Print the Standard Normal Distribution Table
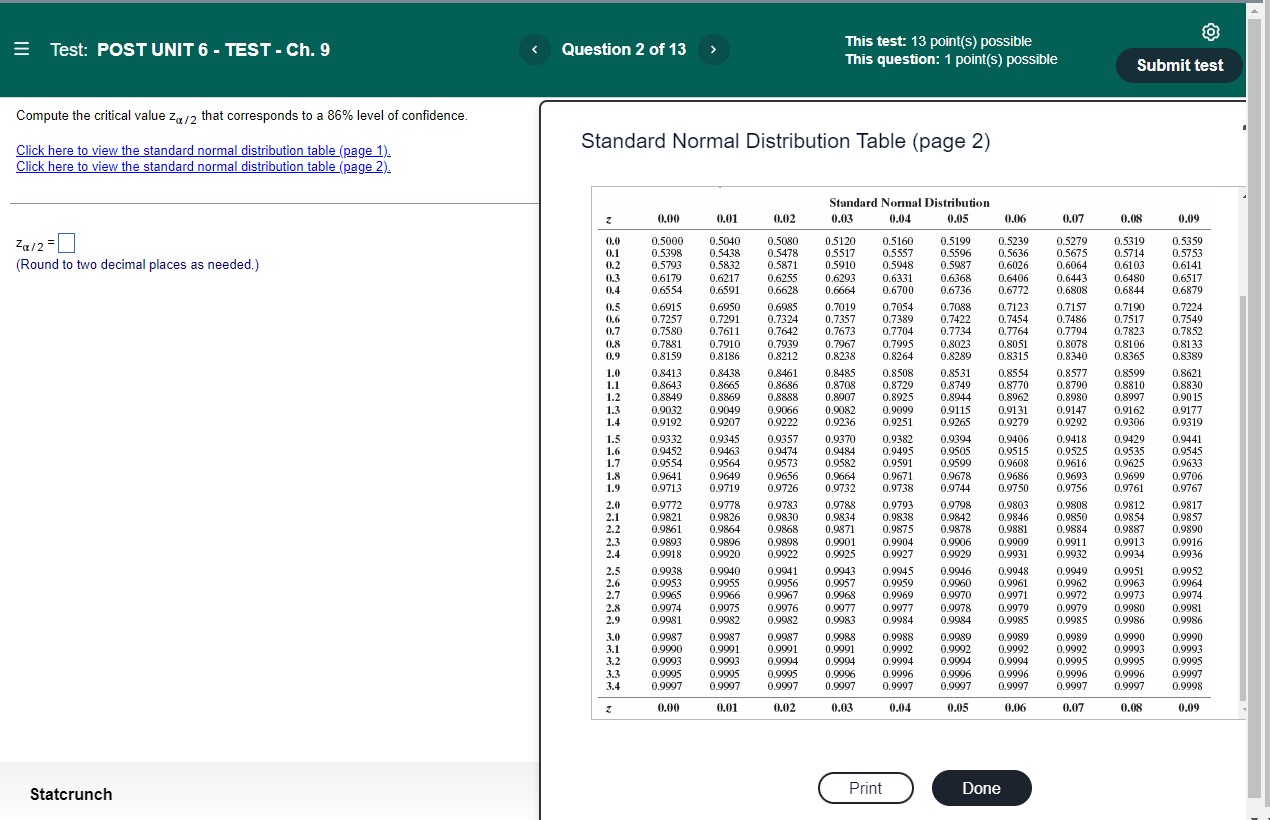 pyautogui.click(x=865, y=788)
